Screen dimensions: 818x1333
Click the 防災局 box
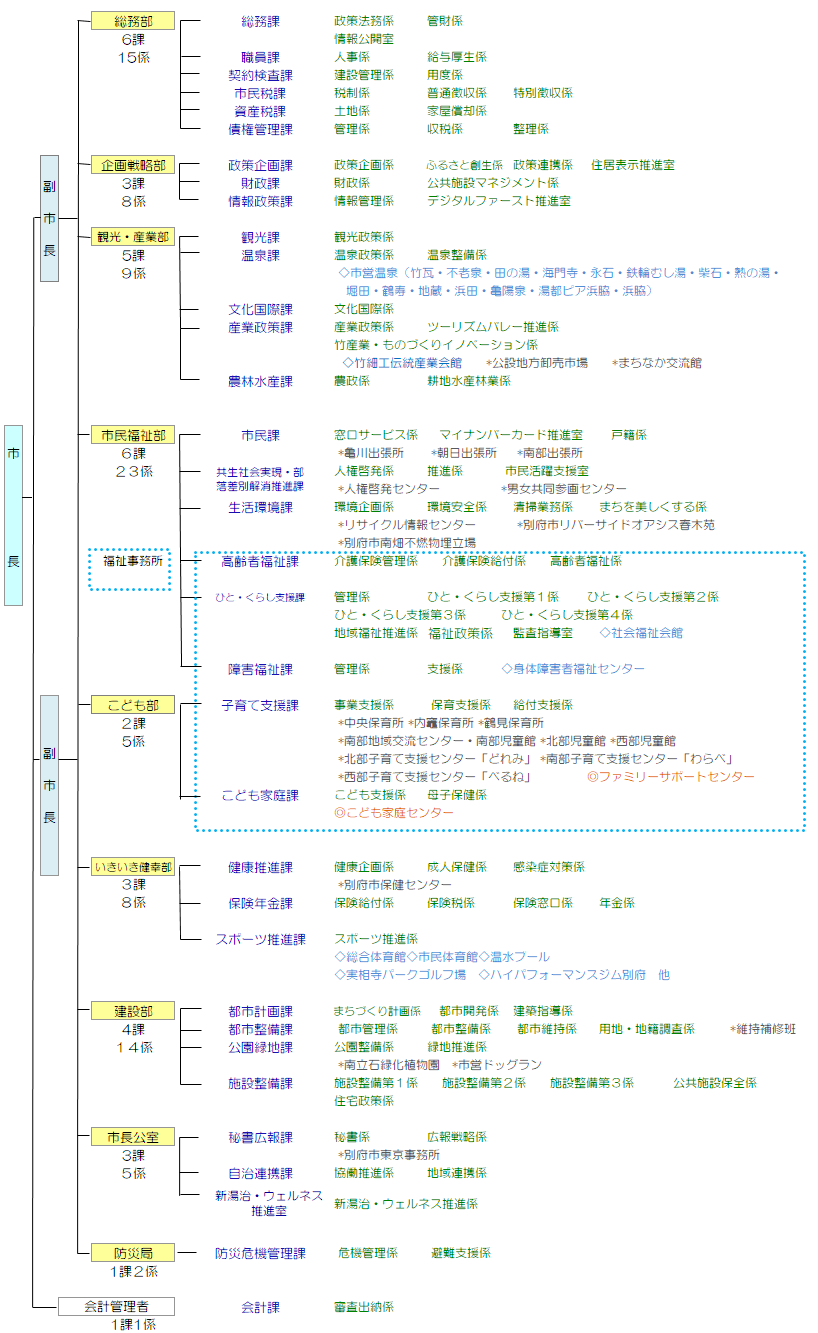133,1253
